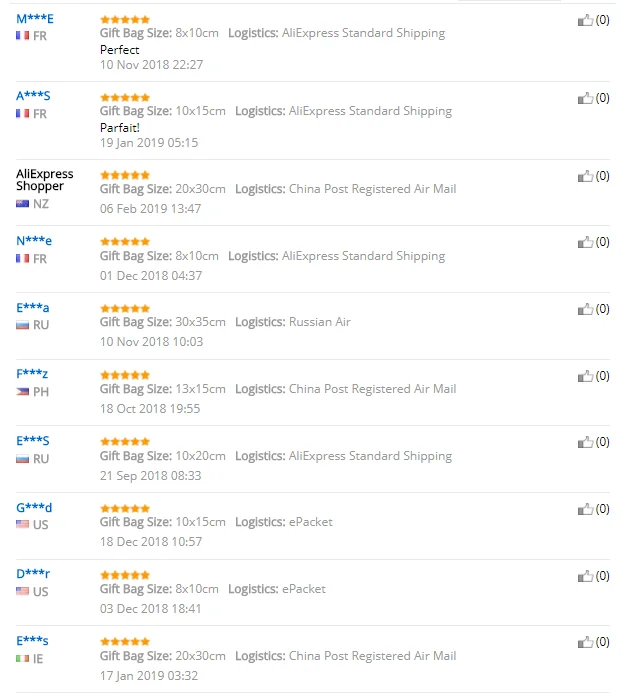621x699 pixels.
Task: Click reviewer name G***d
Action: (x=34, y=507)
